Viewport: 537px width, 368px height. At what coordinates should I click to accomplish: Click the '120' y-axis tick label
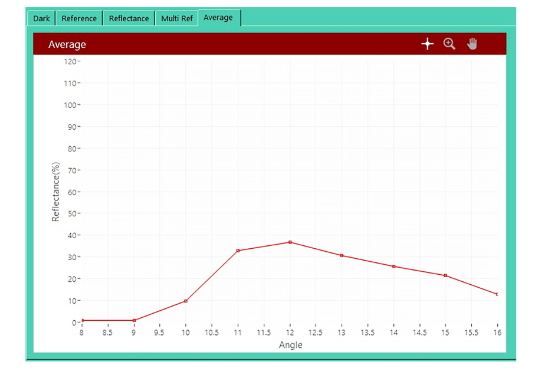pos(70,62)
